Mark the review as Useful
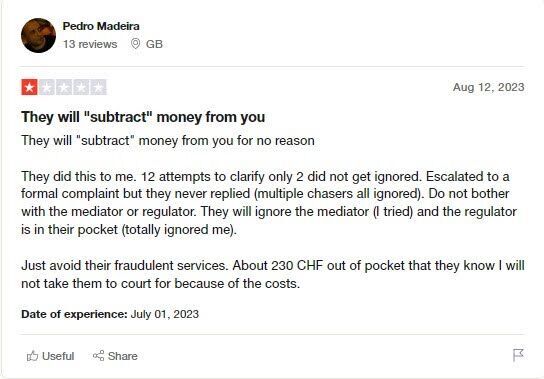The height and width of the screenshot is (379, 544). coord(50,356)
